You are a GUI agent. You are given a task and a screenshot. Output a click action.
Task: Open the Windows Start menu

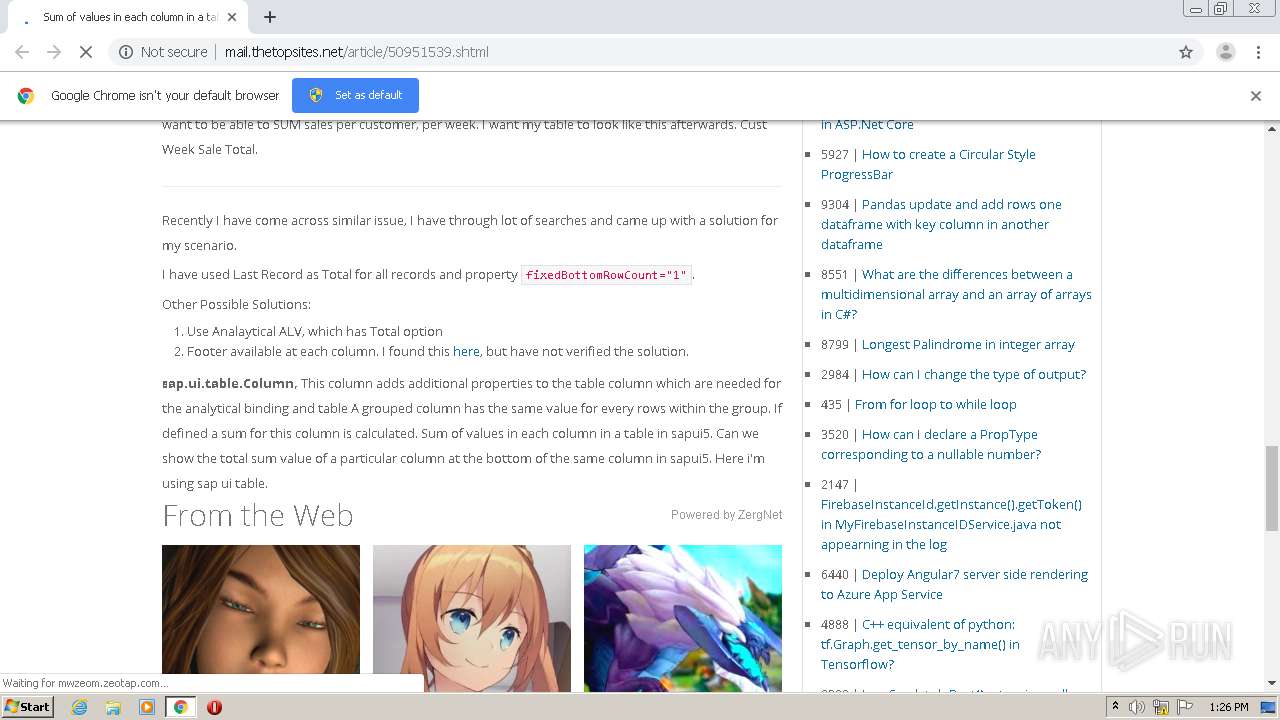(x=28, y=707)
